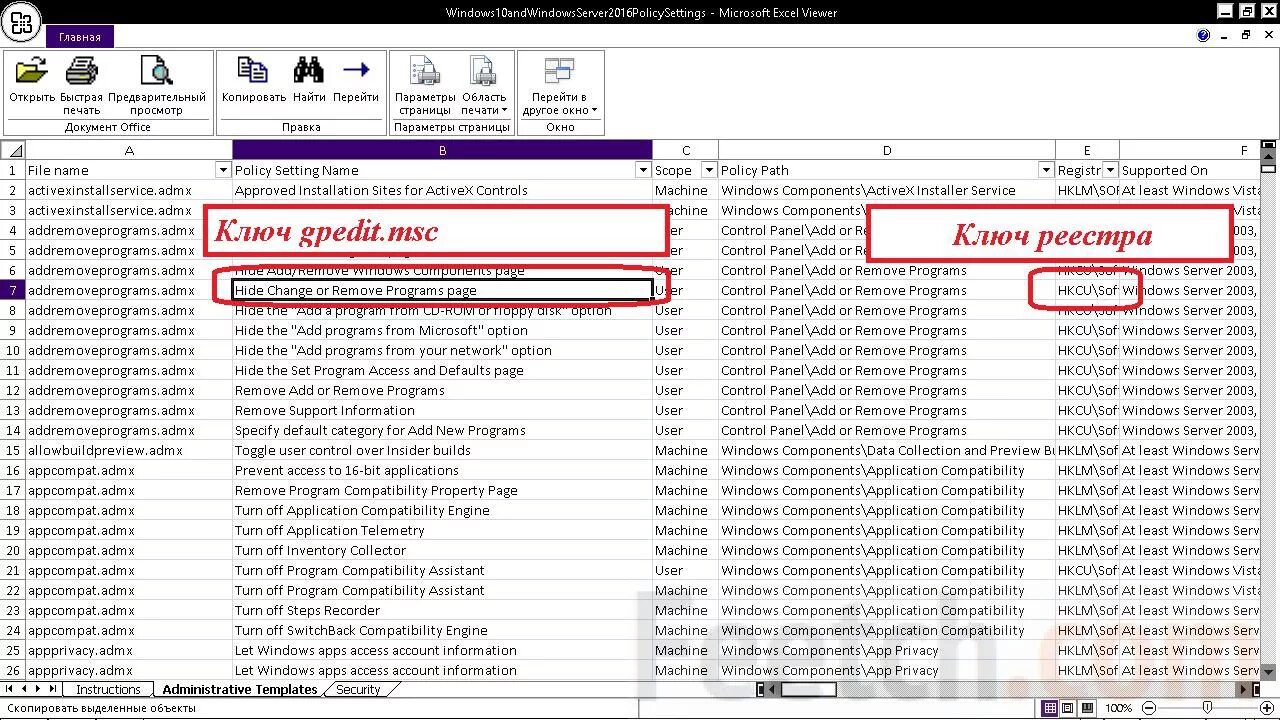Open File name column filter dropdown
This screenshot has height=720, width=1280.
222,170
